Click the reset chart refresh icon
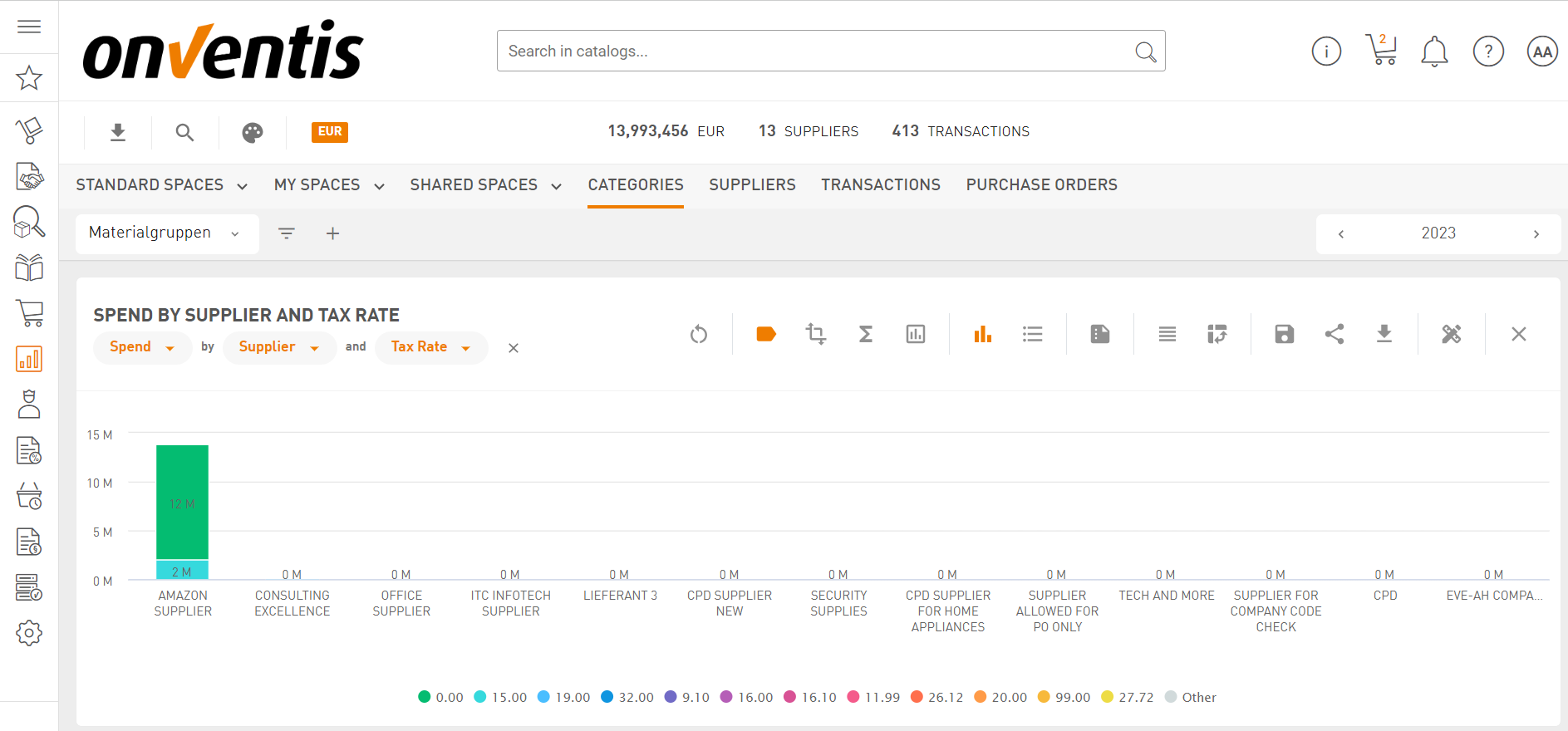Viewport: 1568px width, 731px height. click(x=699, y=334)
